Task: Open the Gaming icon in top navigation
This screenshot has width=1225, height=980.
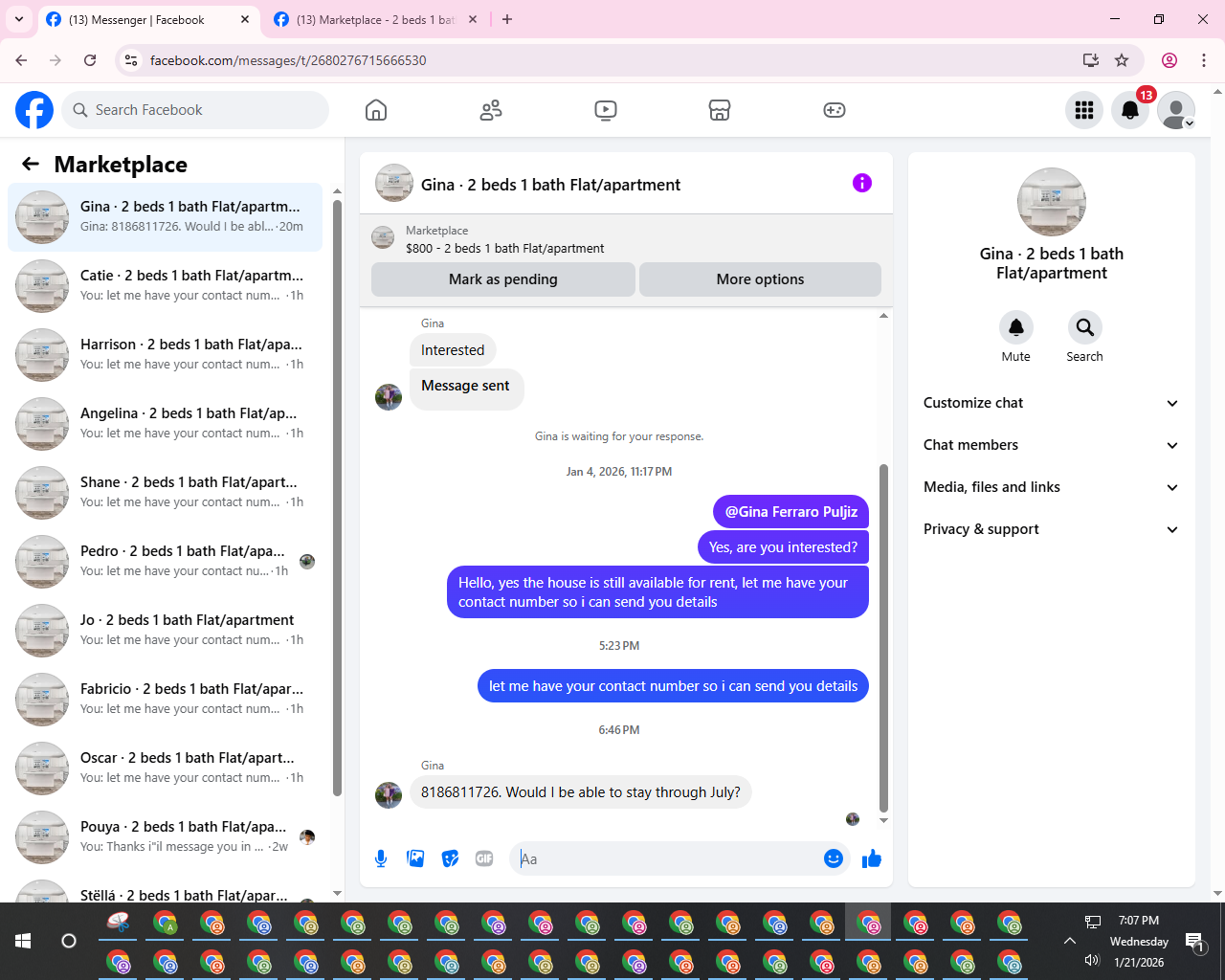Action: click(835, 110)
